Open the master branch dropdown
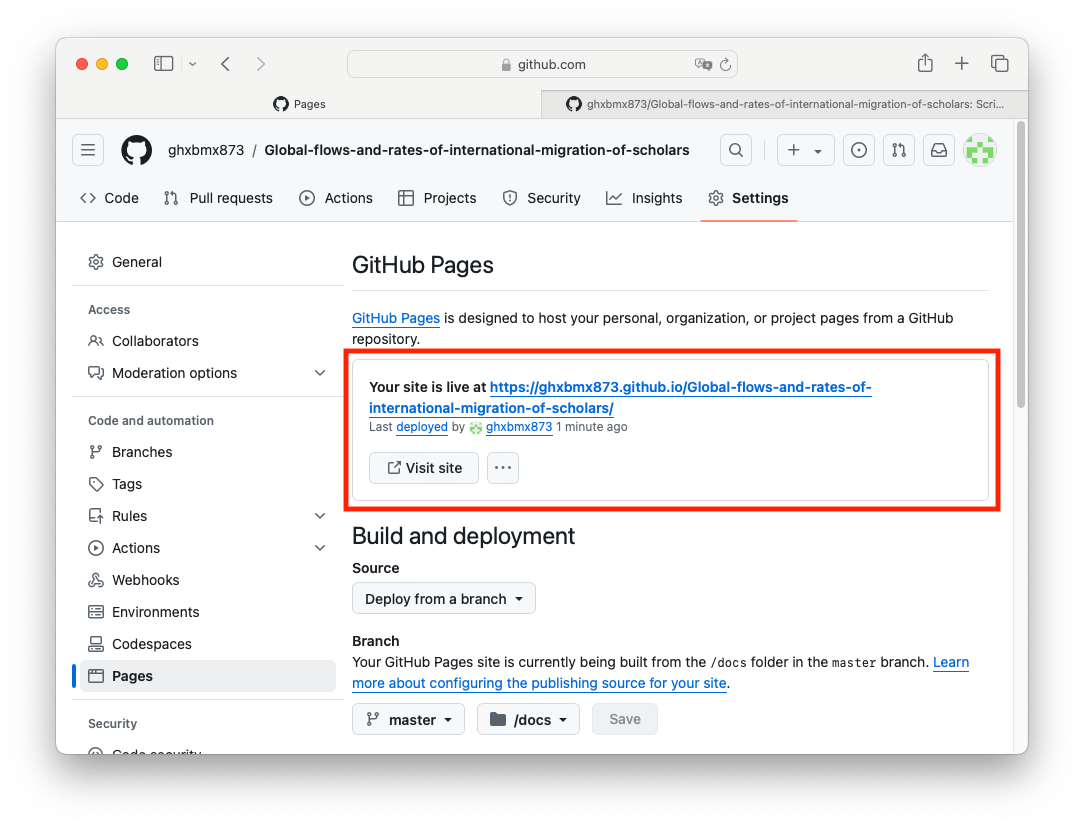This screenshot has width=1084, height=828. pyautogui.click(x=409, y=720)
